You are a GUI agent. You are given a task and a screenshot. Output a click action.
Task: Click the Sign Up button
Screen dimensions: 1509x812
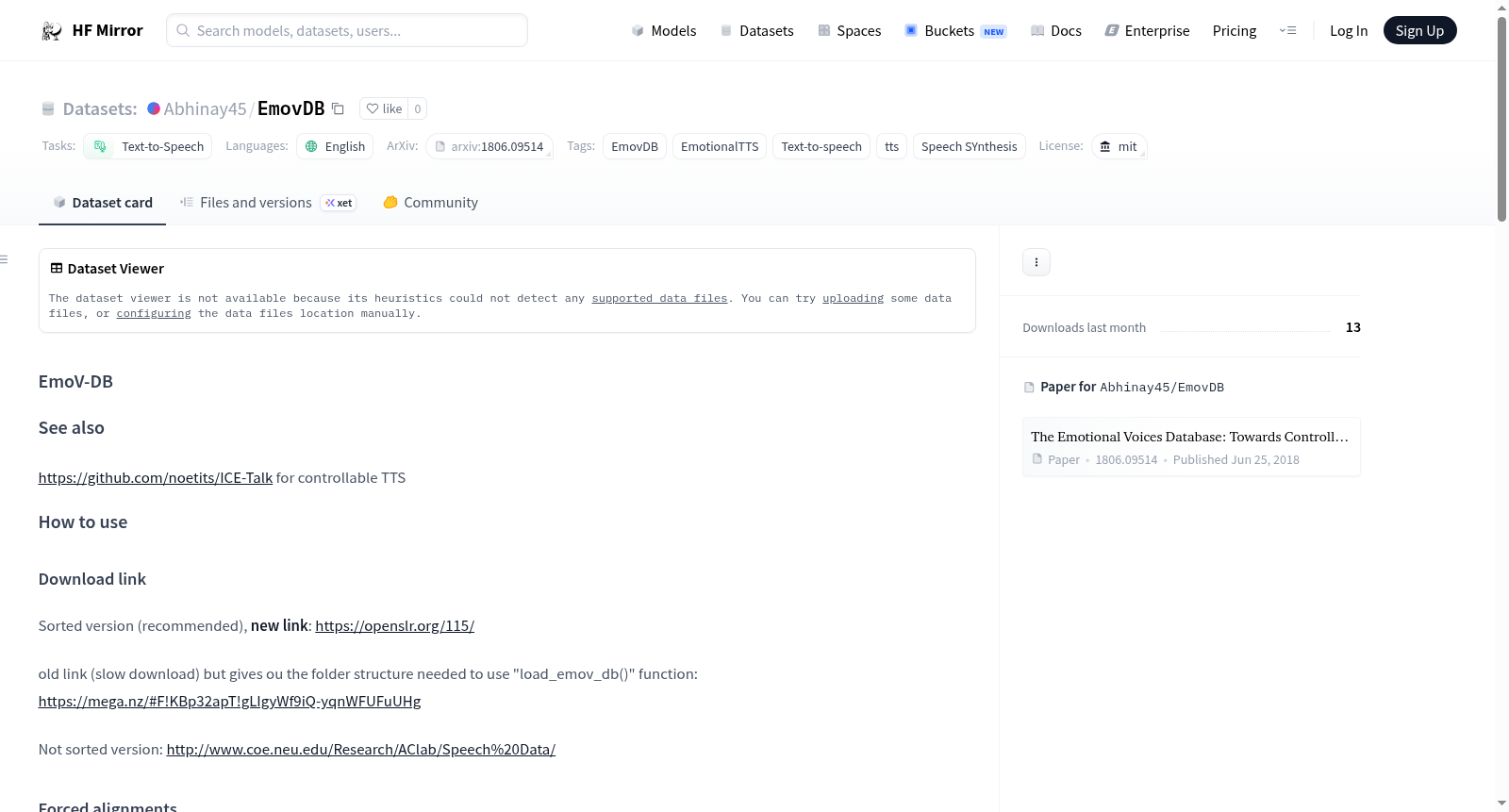(1419, 30)
